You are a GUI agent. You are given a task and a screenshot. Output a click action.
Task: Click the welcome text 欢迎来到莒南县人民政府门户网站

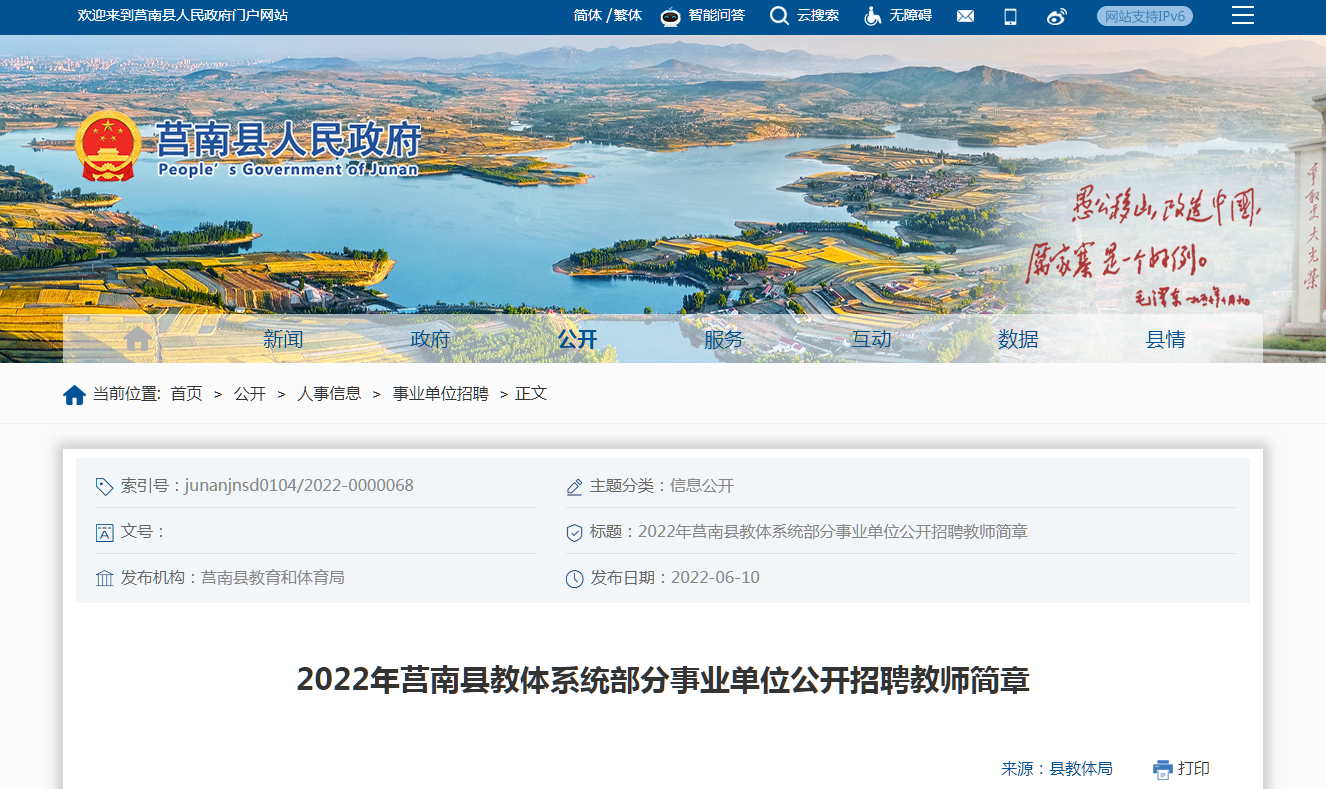tap(183, 16)
